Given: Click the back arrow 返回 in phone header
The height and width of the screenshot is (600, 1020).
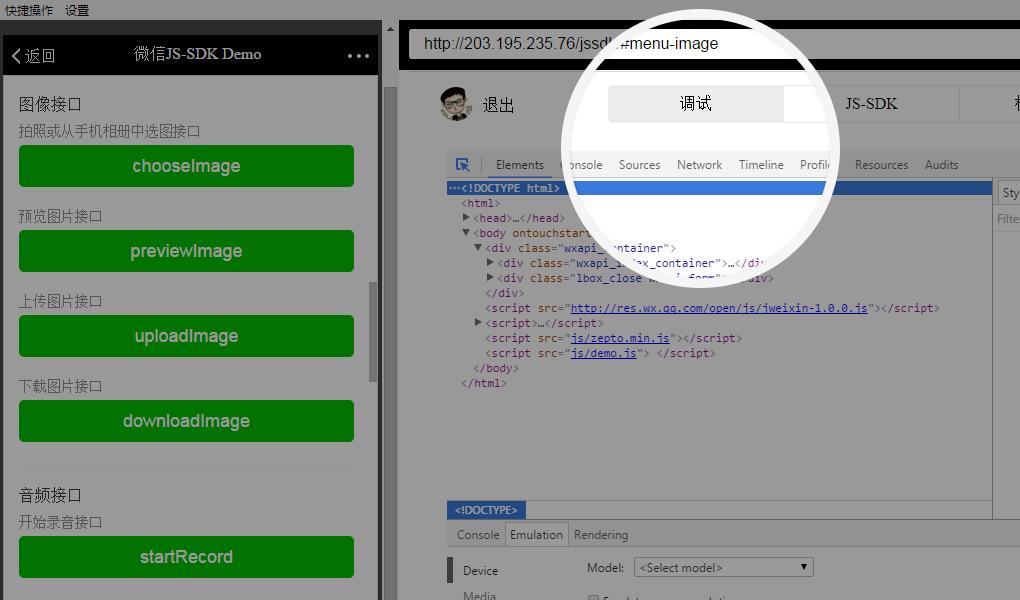Looking at the screenshot, I should point(33,56).
